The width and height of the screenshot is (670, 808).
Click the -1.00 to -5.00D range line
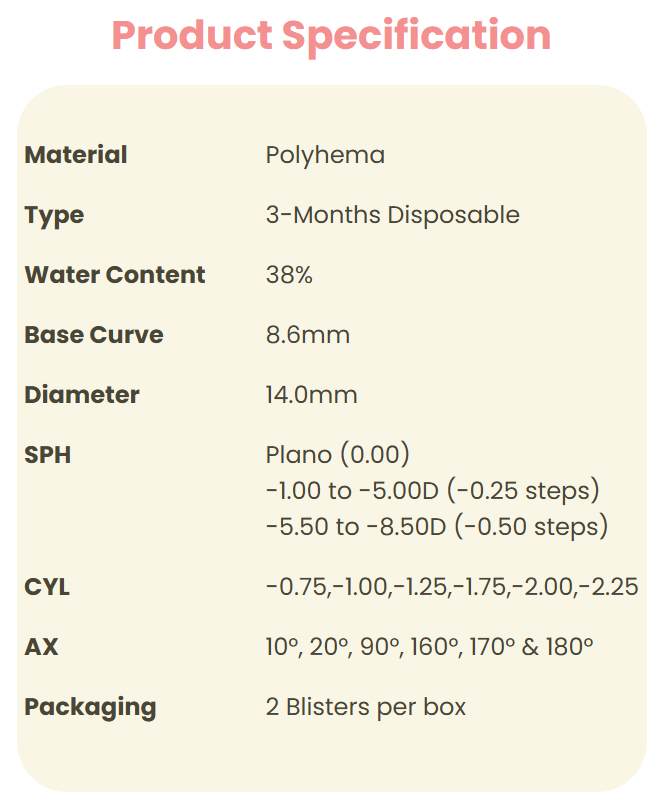point(432,491)
